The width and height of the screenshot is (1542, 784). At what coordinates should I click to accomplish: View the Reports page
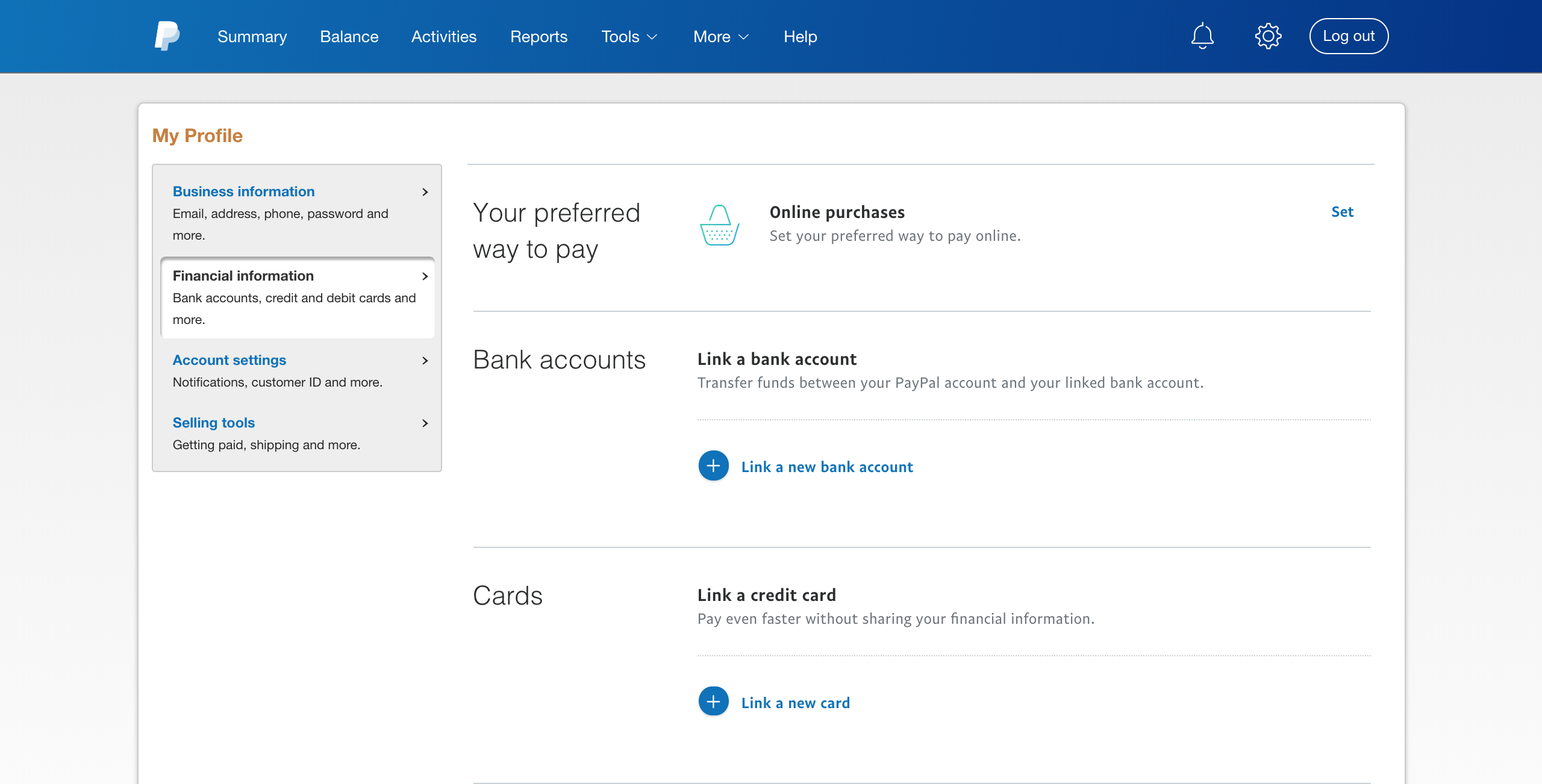pos(538,37)
